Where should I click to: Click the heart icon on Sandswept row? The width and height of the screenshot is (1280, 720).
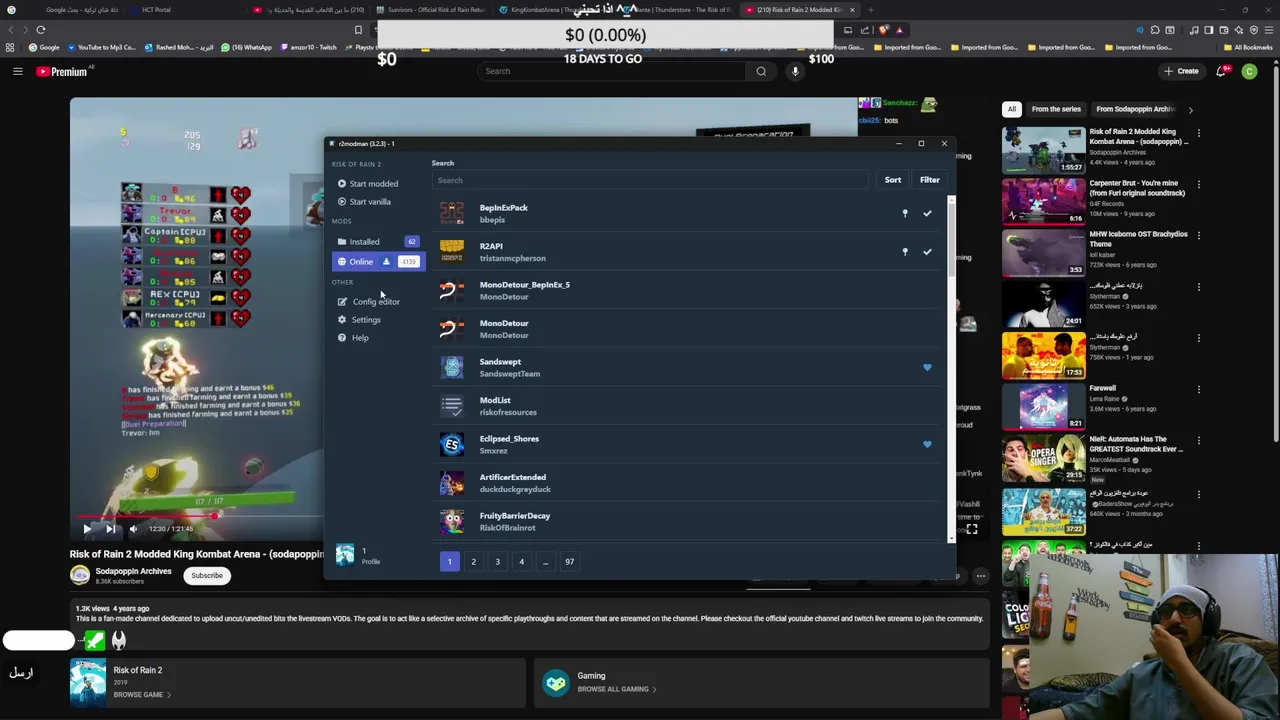click(x=927, y=367)
